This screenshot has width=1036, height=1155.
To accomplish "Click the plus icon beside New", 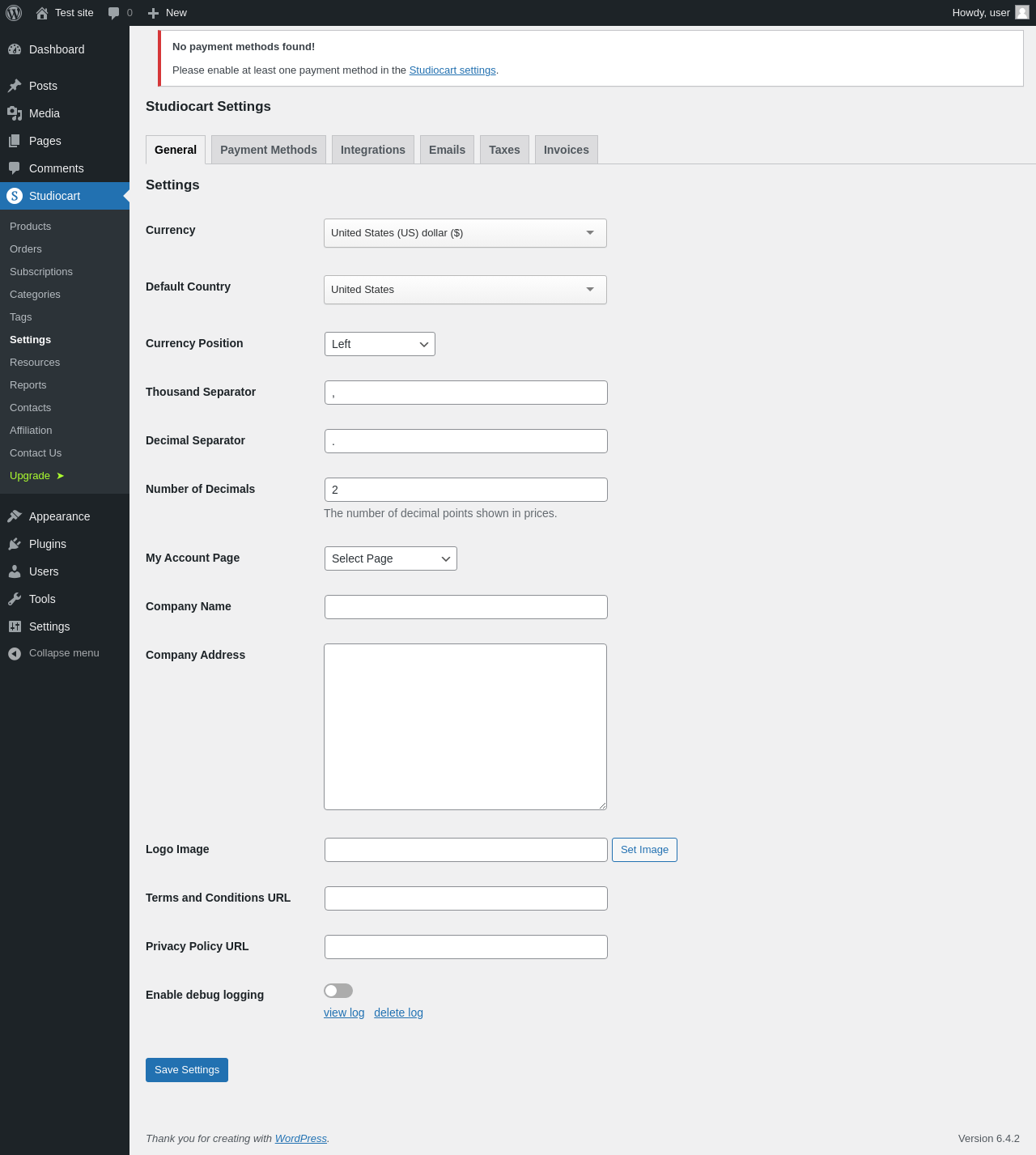I will [x=153, y=13].
